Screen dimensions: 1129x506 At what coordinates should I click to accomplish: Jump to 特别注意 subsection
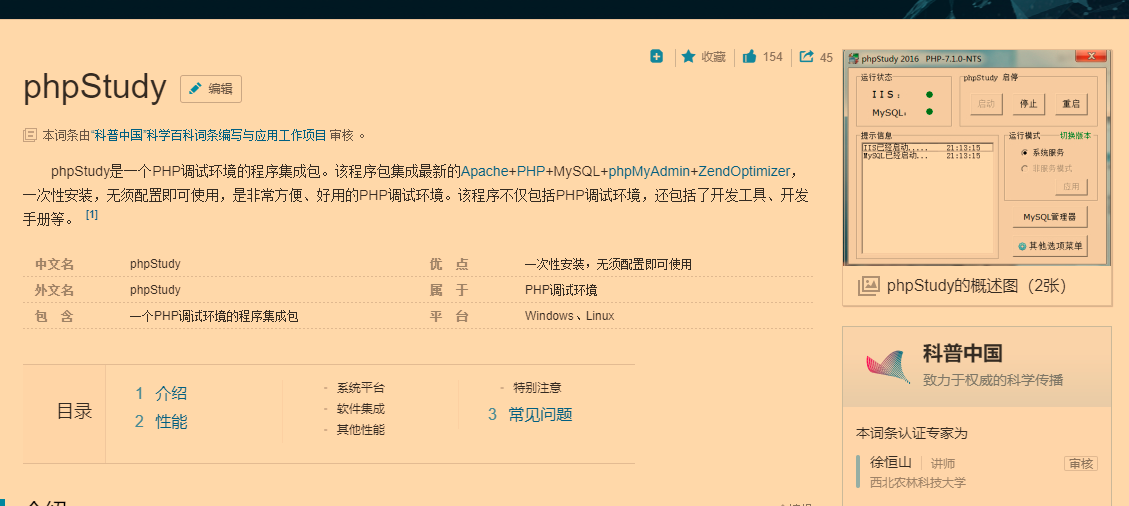click(x=537, y=388)
